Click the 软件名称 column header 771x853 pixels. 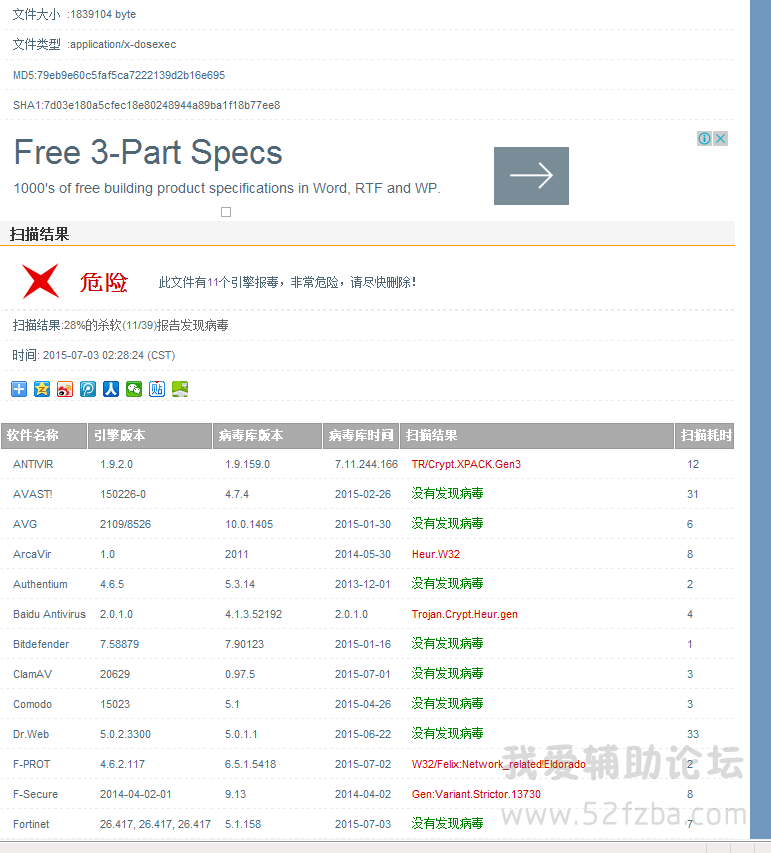pos(44,436)
